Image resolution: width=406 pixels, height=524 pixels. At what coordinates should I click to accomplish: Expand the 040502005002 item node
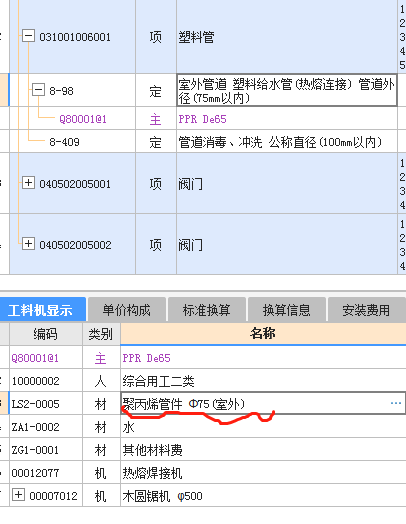point(28,244)
